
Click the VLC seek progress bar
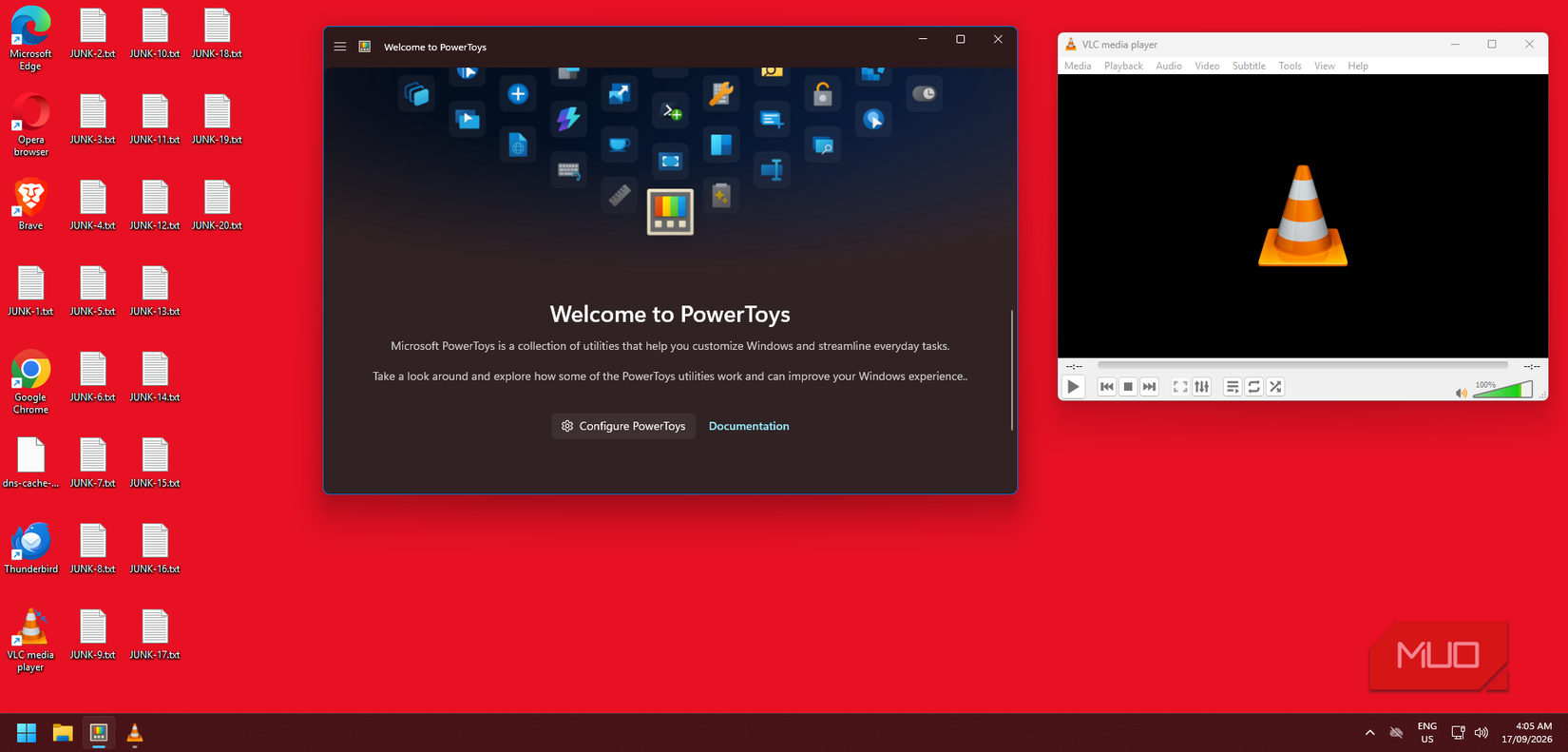pyautogui.click(x=1302, y=365)
